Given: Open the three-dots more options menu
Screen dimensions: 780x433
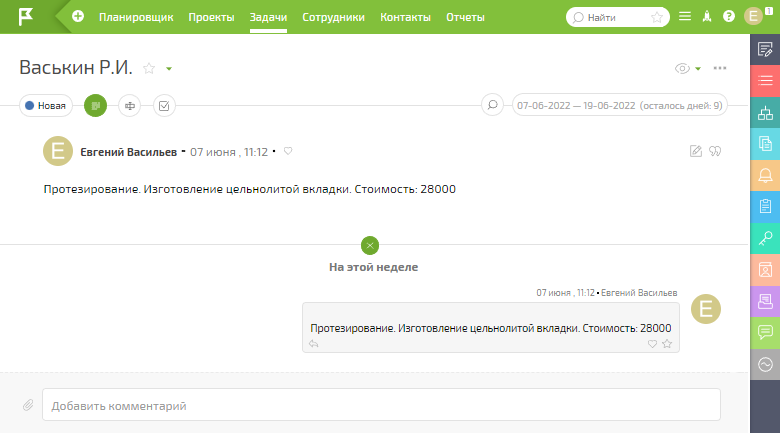Looking at the screenshot, I should tap(720, 68).
